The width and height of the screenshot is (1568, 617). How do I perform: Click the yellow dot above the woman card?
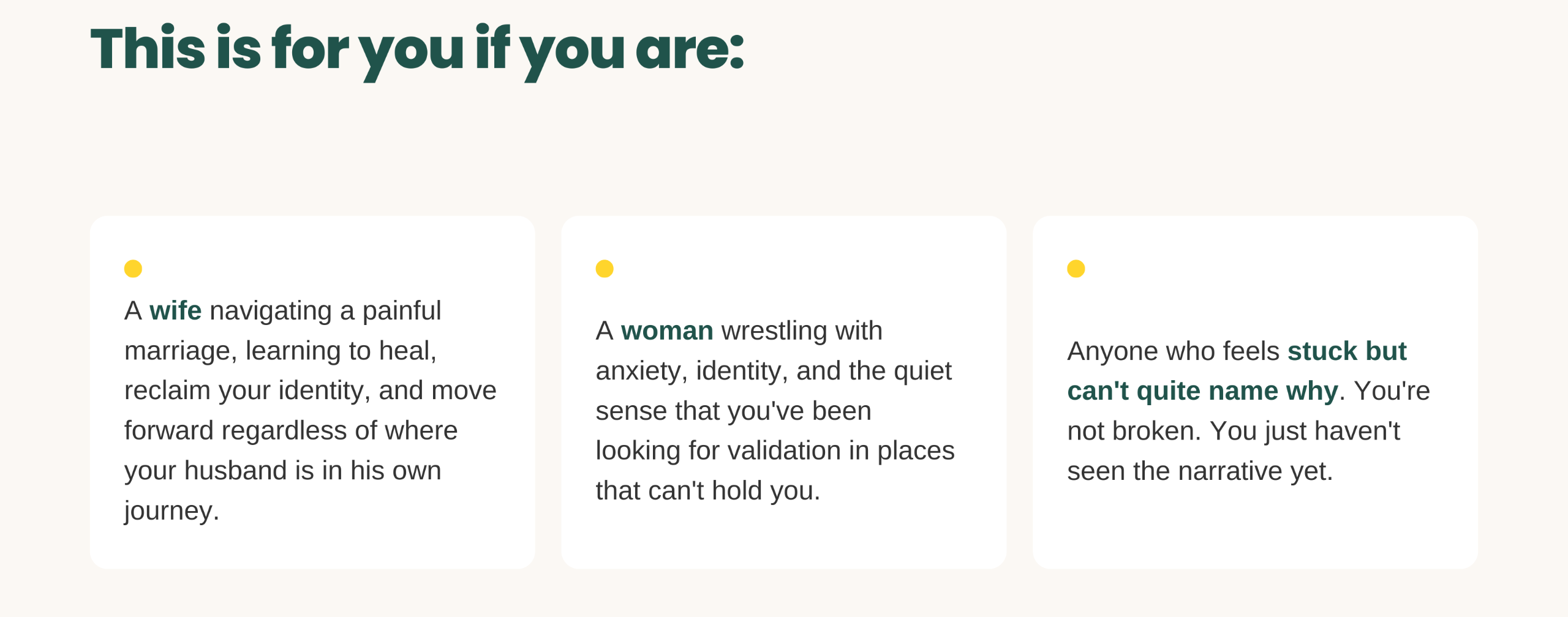click(605, 269)
